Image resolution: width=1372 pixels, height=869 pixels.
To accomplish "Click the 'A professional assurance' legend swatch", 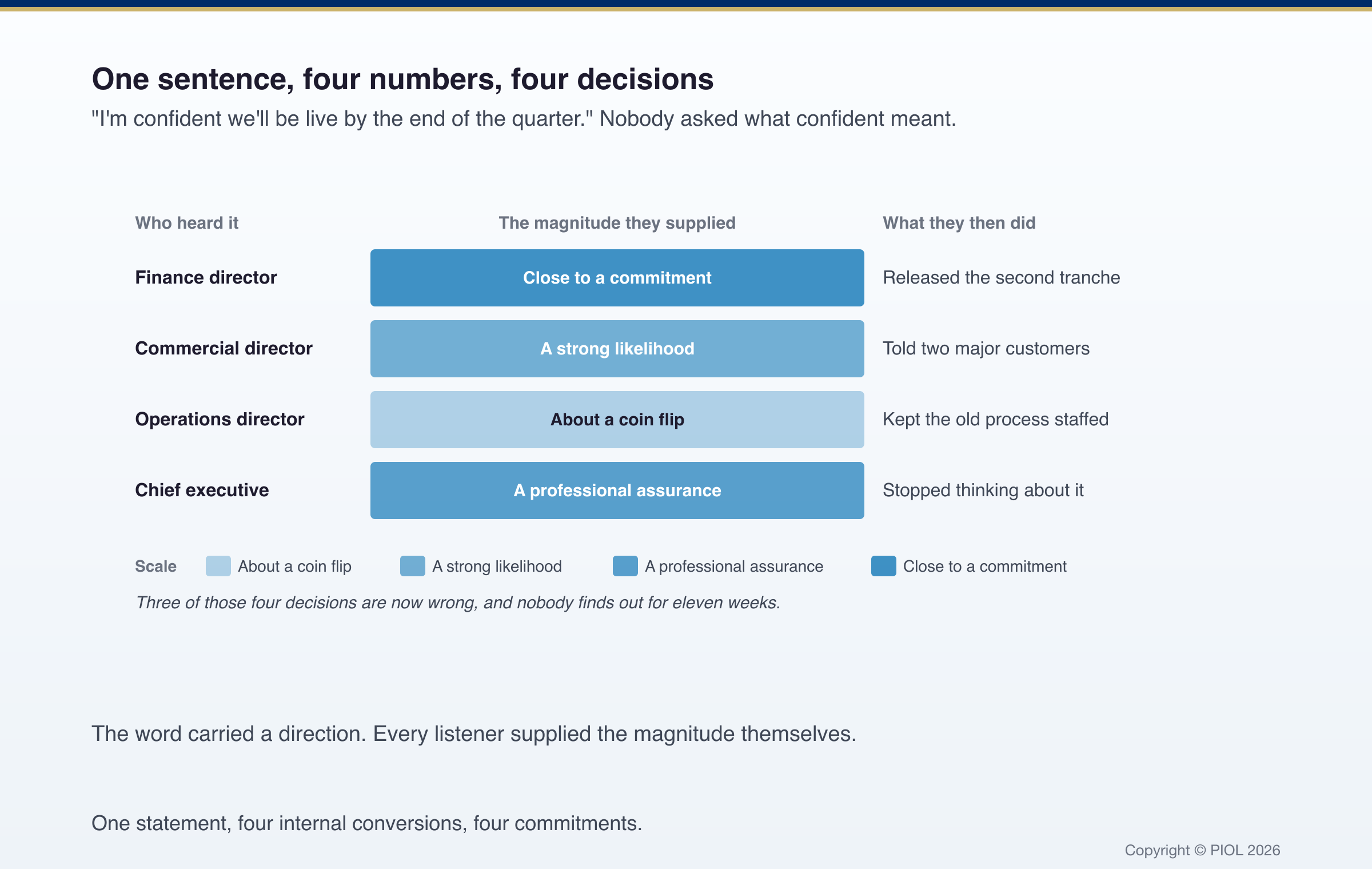I will [x=625, y=566].
